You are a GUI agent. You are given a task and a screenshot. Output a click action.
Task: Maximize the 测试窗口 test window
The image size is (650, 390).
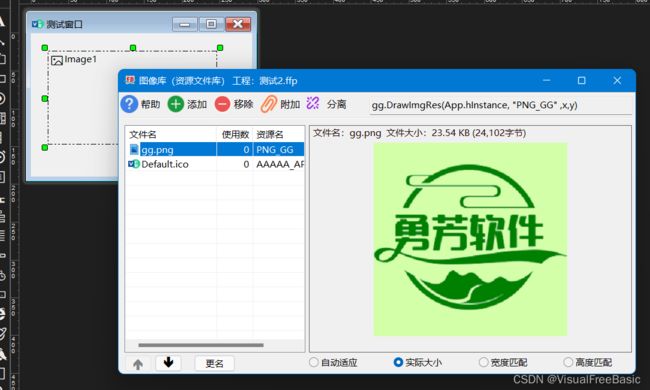(211, 24)
